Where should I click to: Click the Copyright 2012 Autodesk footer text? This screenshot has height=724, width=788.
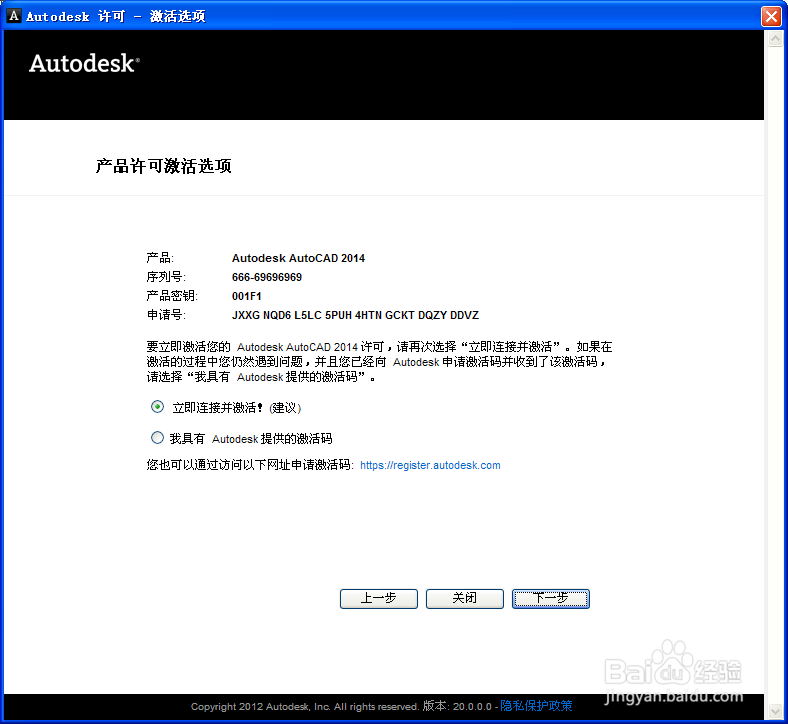coord(304,706)
